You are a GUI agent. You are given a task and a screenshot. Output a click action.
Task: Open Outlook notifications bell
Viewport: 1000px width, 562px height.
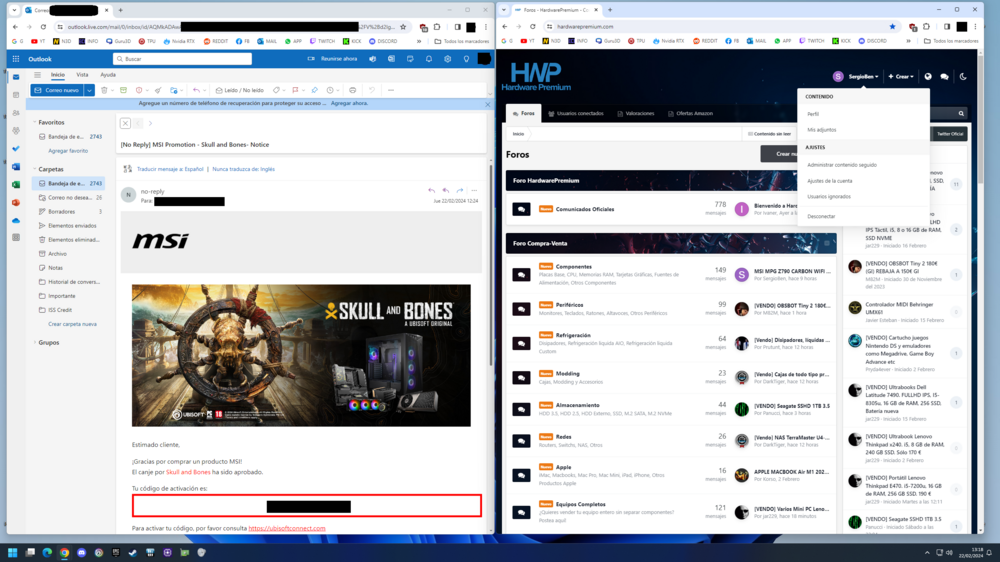(429, 59)
